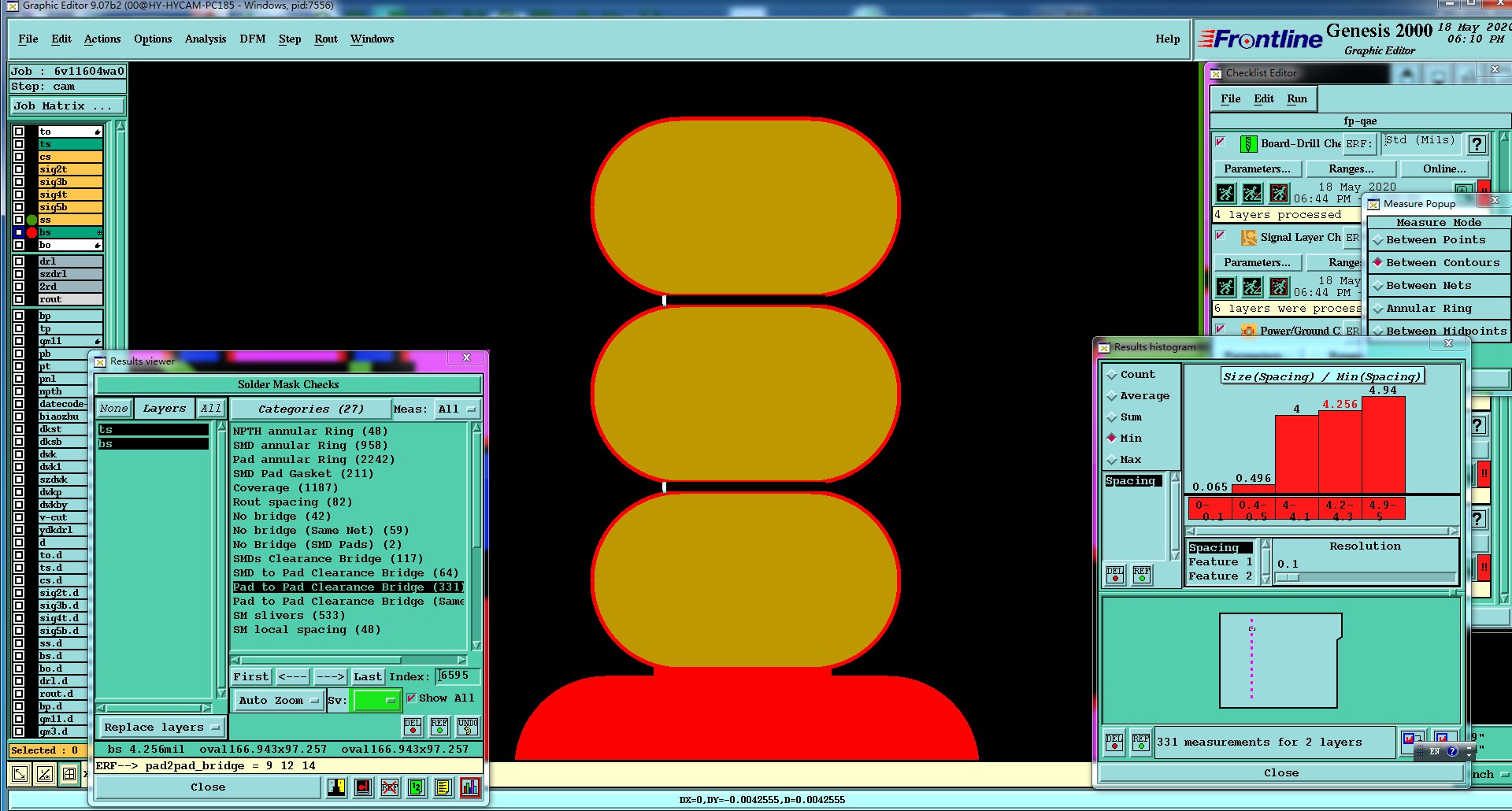Viewport: 1512px width, 811px height.
Task: Select the Average option in Results histogram
Action: tap(1138, 396)
